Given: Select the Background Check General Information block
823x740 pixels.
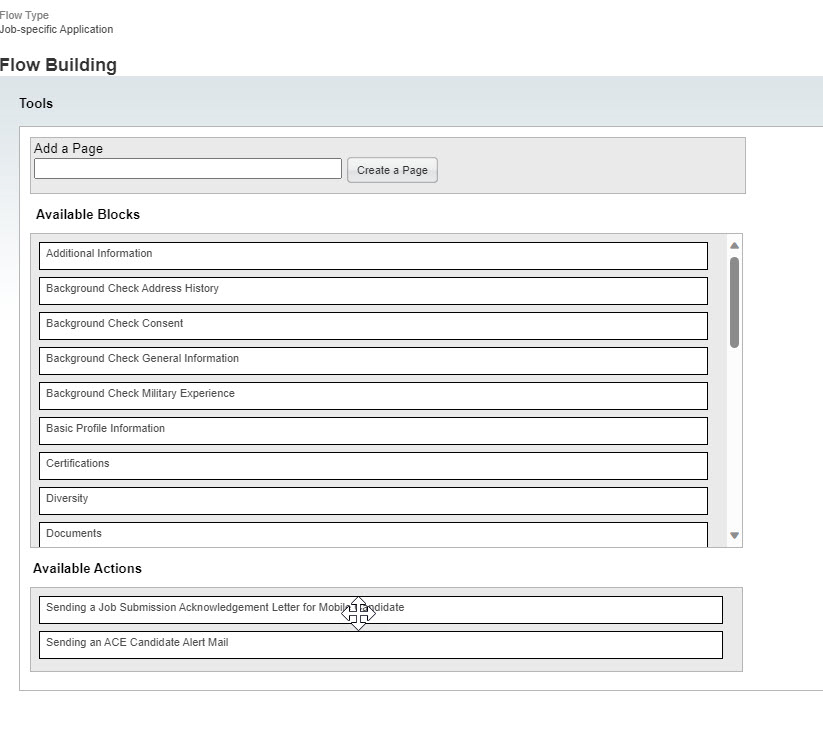Looking at the screenshot, I should point(373,361).
